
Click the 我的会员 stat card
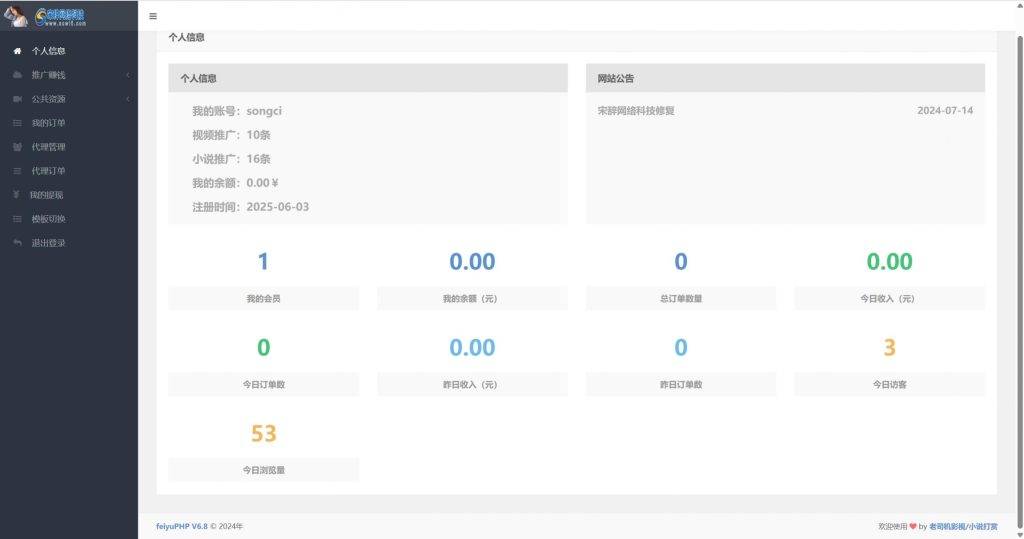263,277
